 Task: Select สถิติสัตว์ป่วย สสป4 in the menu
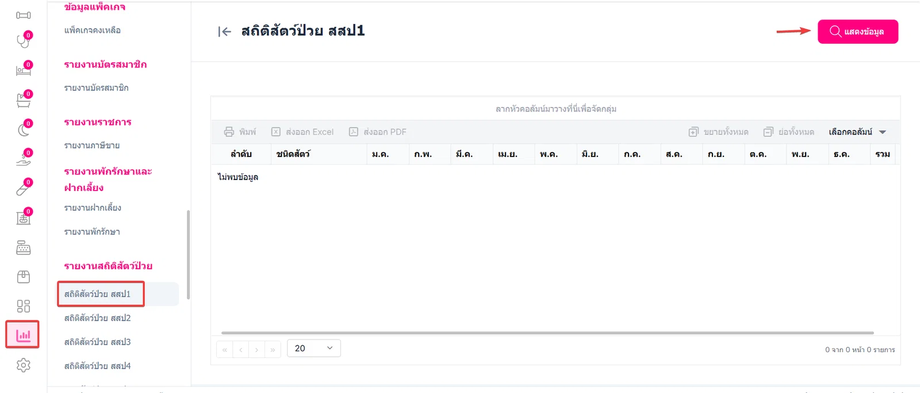click(x=97, y=367)
